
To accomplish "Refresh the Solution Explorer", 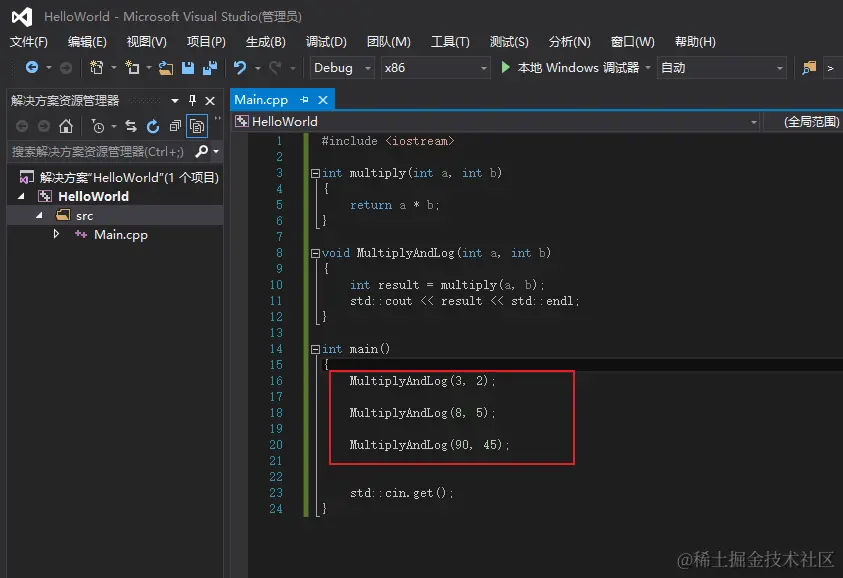I will [153, 126].
